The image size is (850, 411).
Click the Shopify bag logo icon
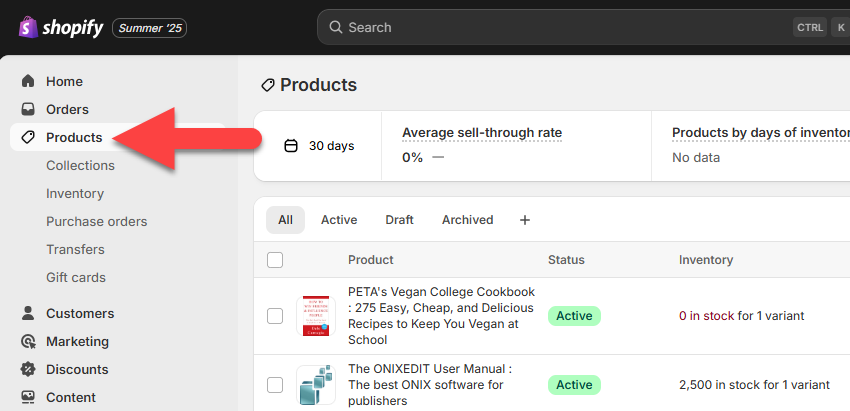pyautogui.click(x=29, y=27)
